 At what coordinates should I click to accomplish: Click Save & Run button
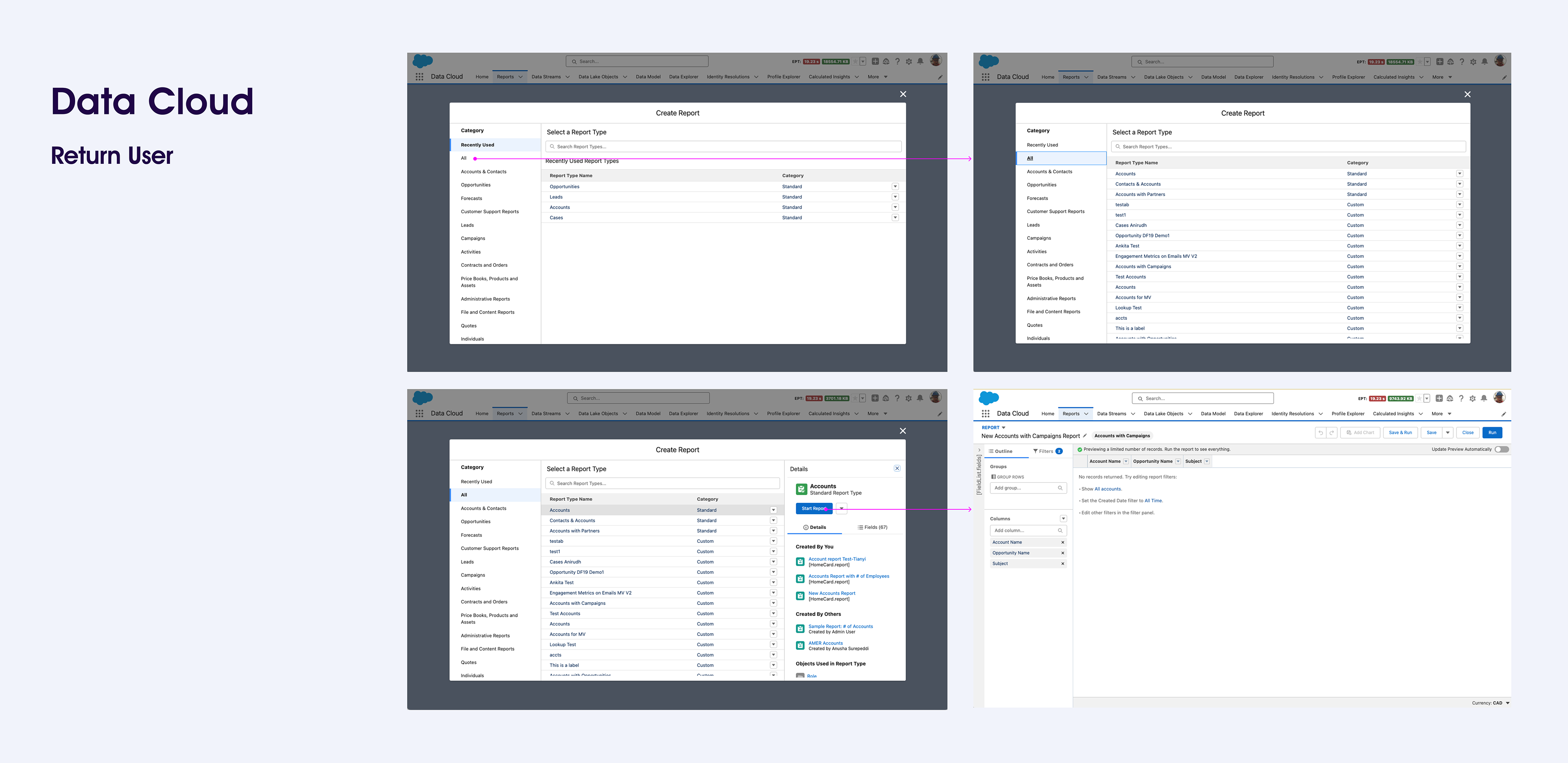(x=1400, y=432)
